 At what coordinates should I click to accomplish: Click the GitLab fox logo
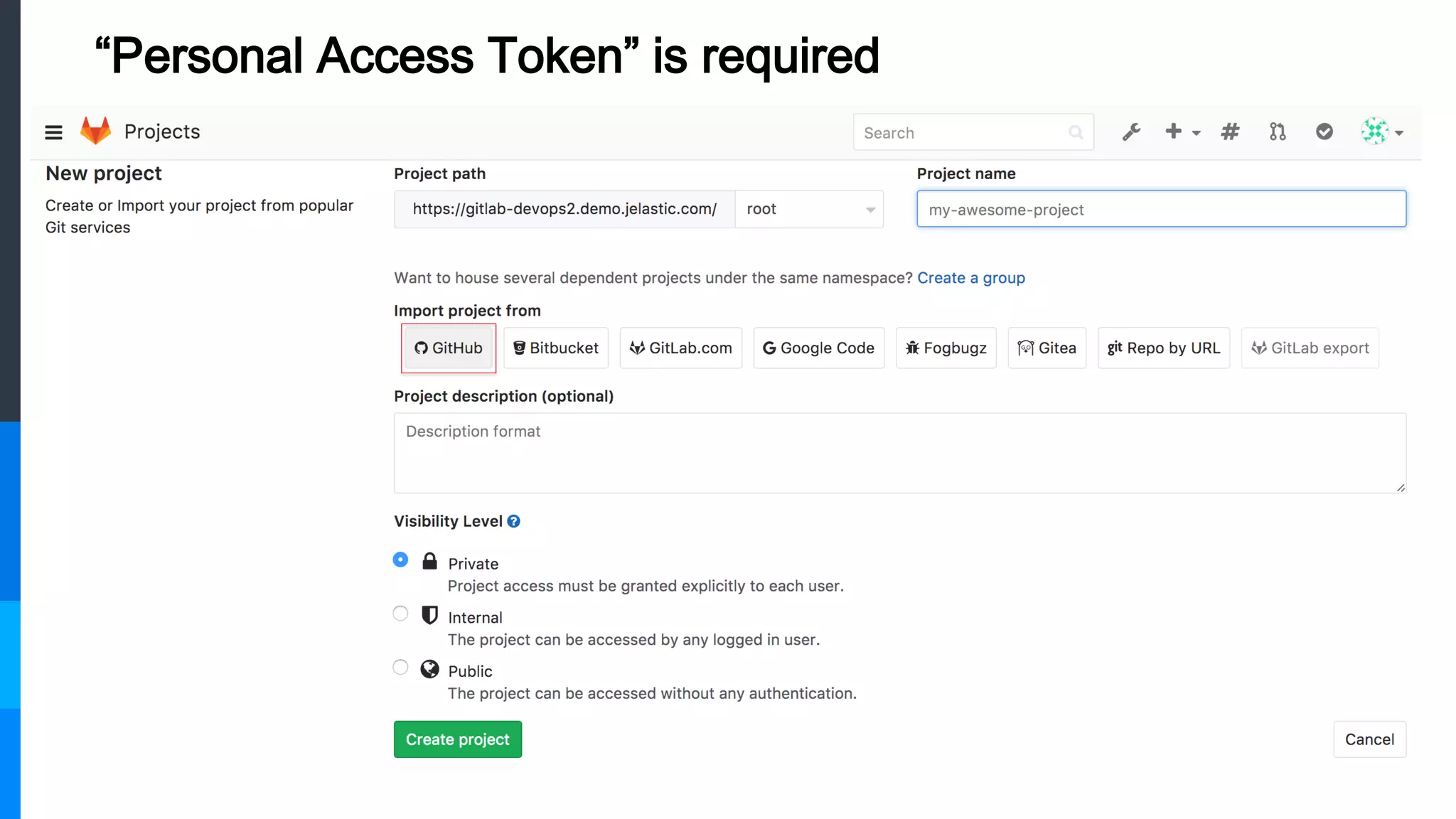click(95, 132)
